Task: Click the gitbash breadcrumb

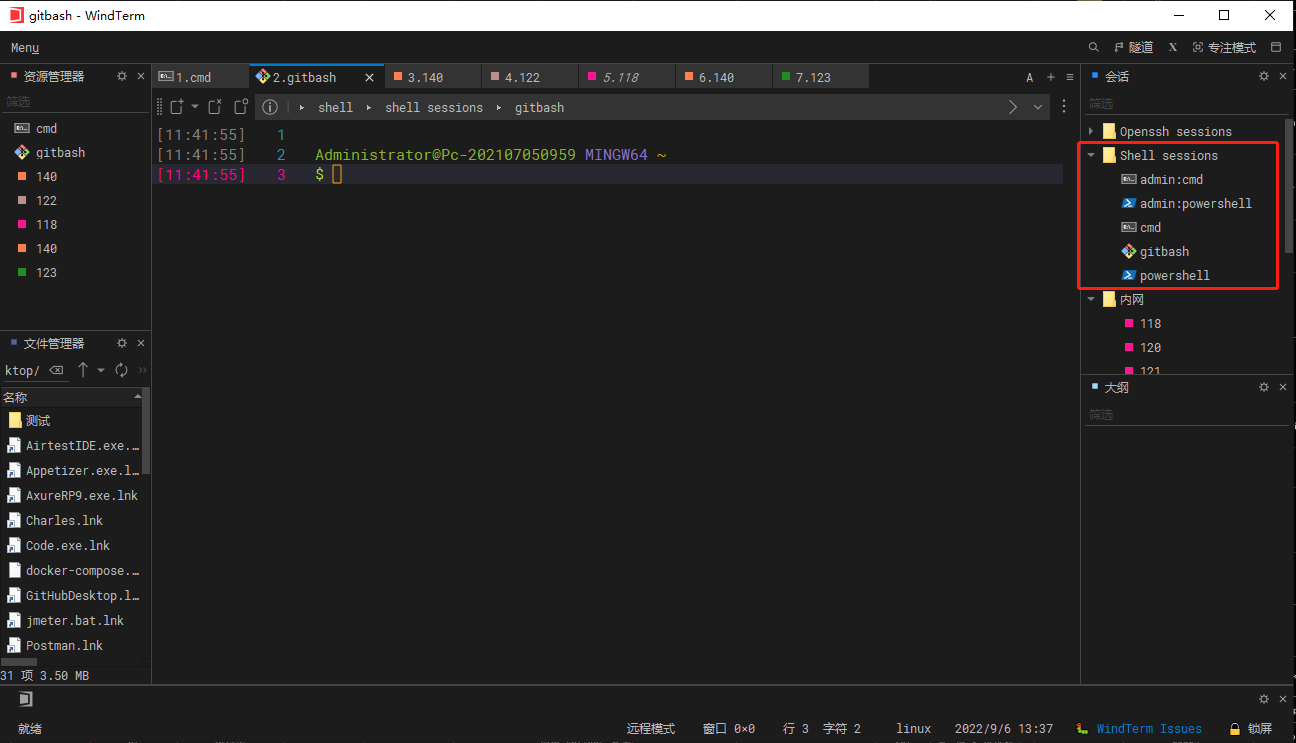Action: tap(540, 107)
